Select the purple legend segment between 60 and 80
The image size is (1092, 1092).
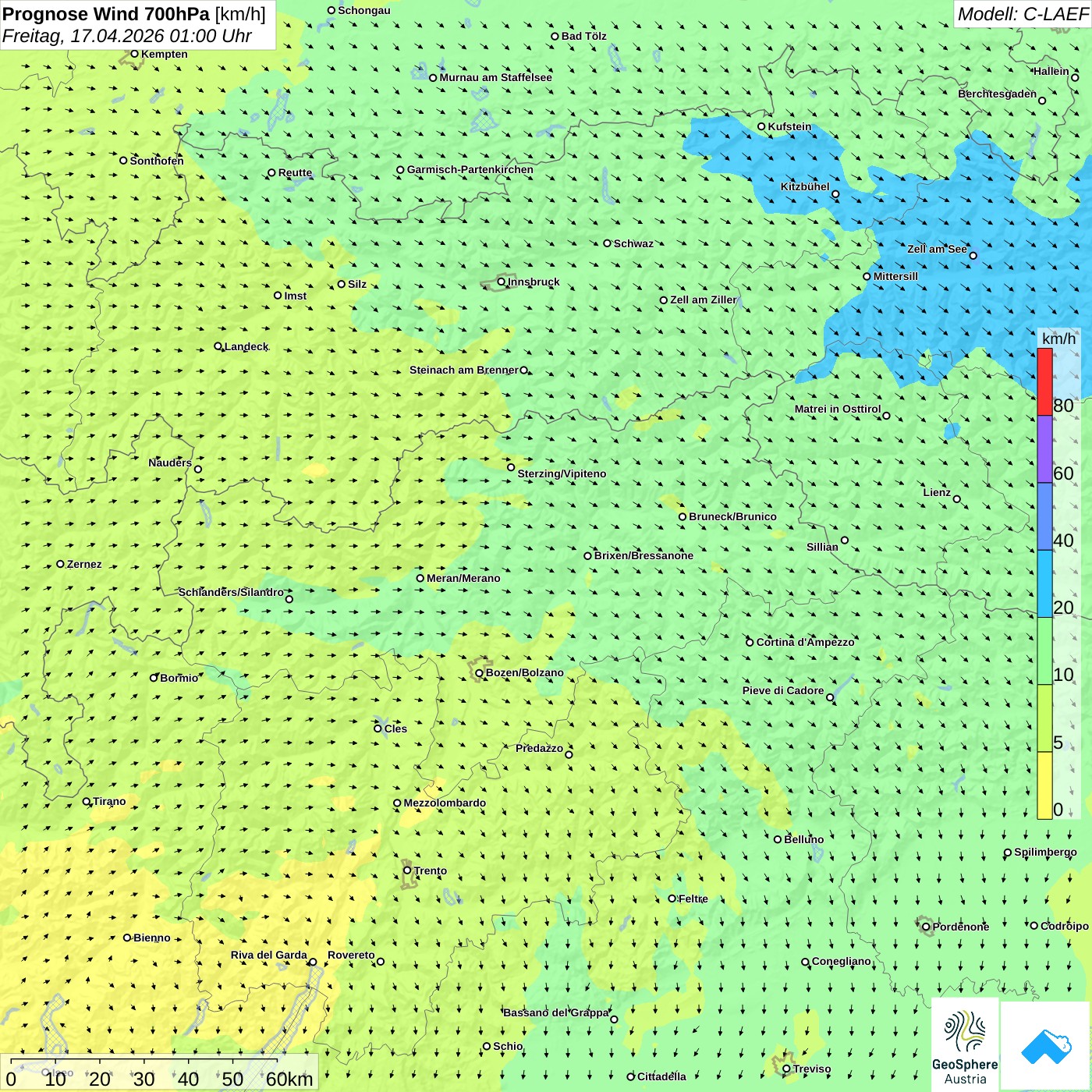(1044, 449)
